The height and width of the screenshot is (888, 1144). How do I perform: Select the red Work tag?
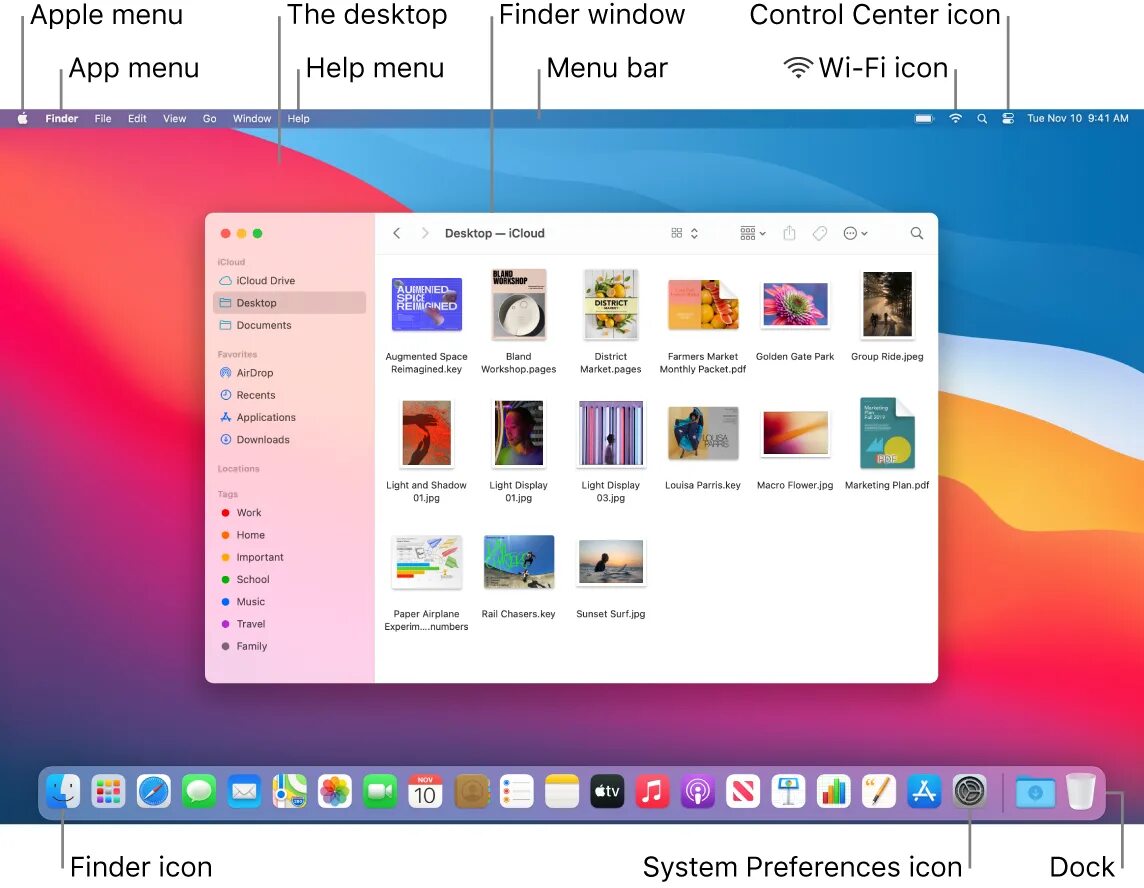[x=290, y=512]
